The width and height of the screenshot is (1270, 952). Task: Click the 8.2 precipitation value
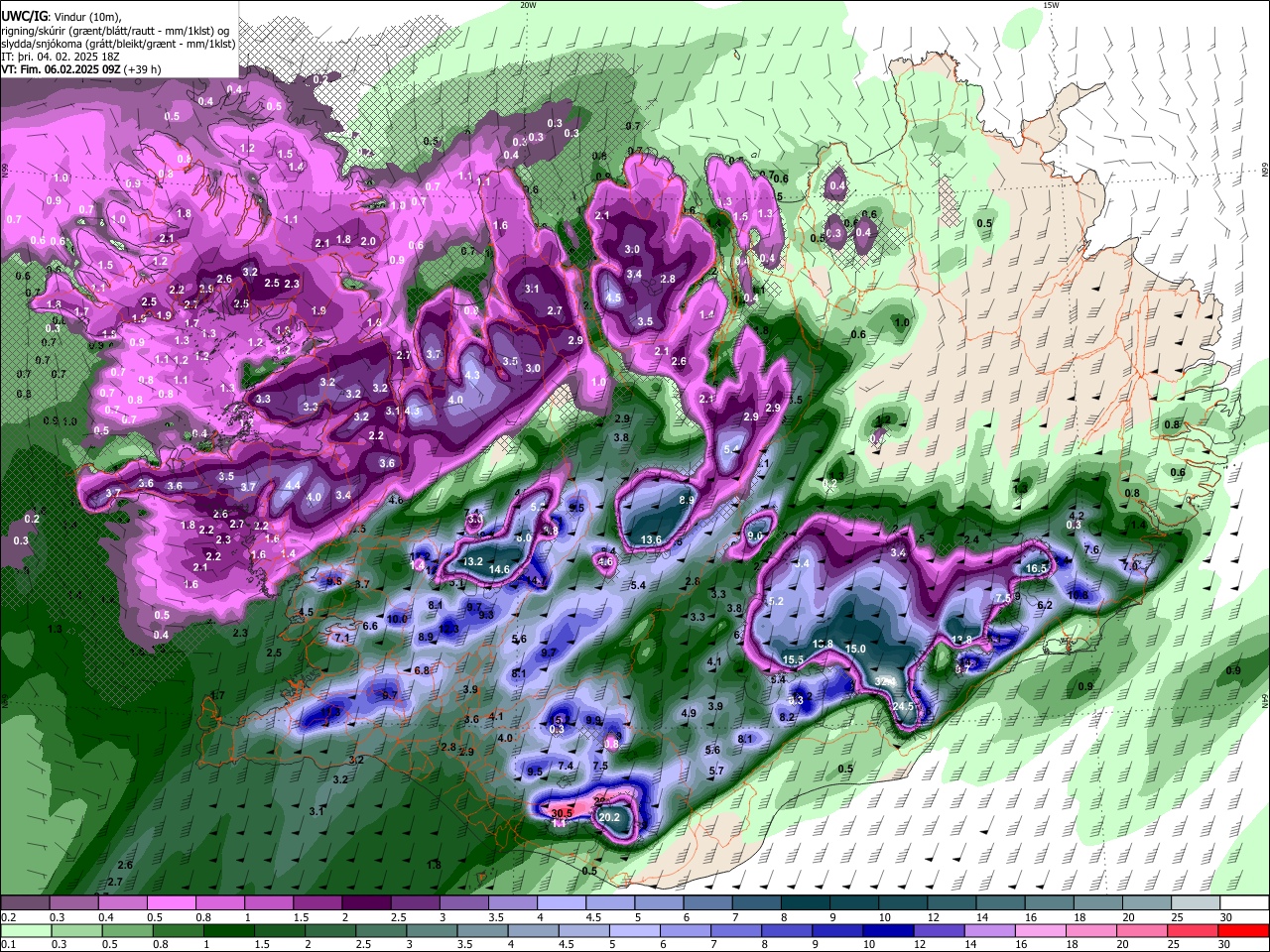tap(787, 717)
